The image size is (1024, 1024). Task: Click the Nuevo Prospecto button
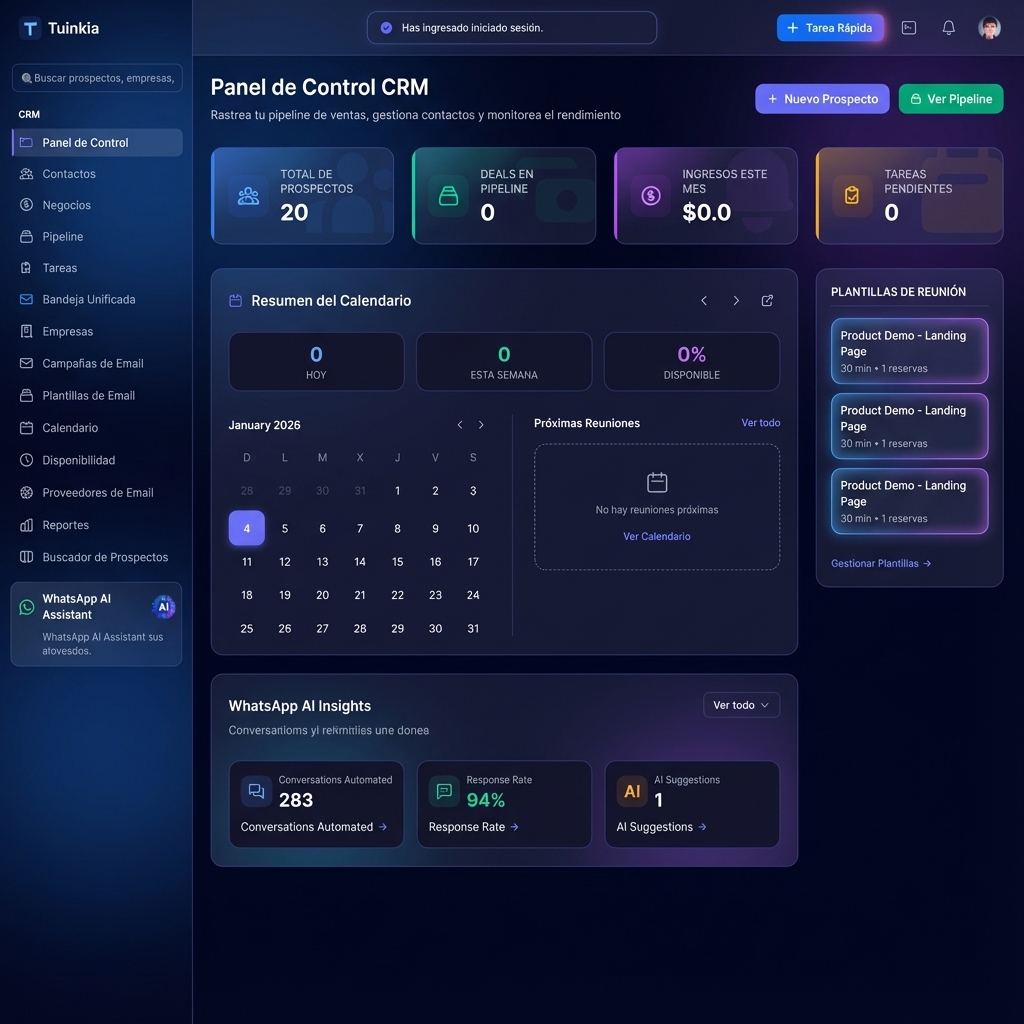822,99
